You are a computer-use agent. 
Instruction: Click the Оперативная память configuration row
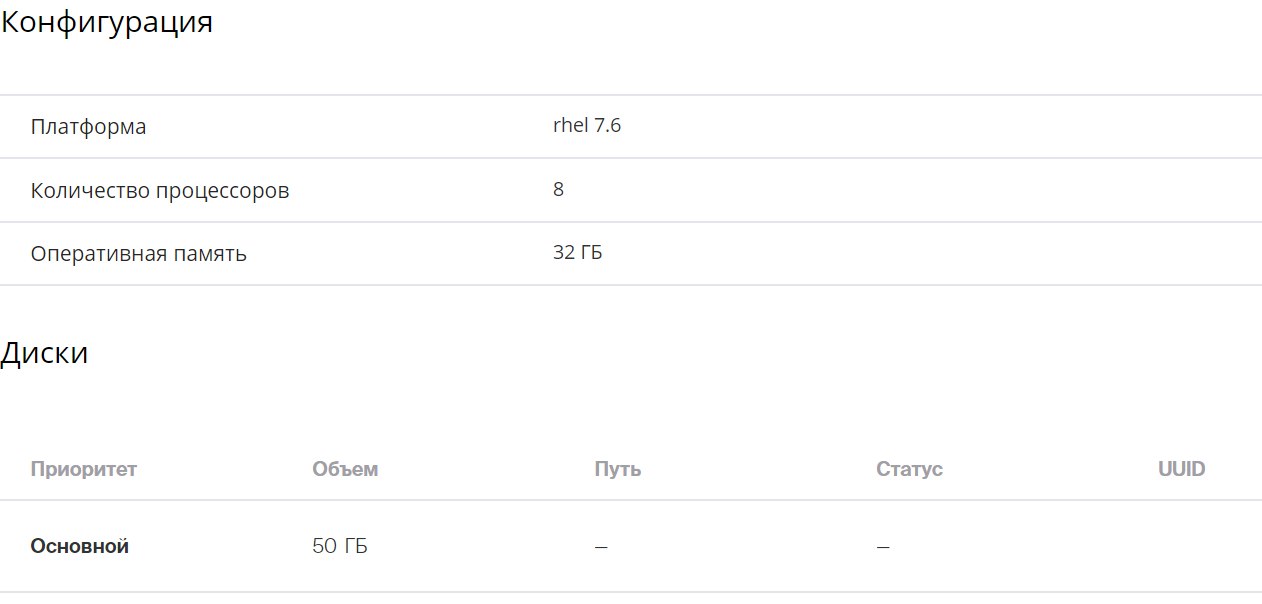pyautogui.click(x=631, y=253)
